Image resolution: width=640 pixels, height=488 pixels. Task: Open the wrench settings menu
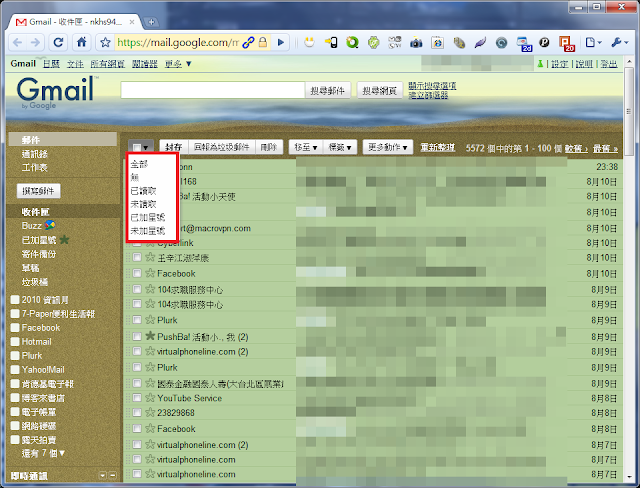pos(620,42)
